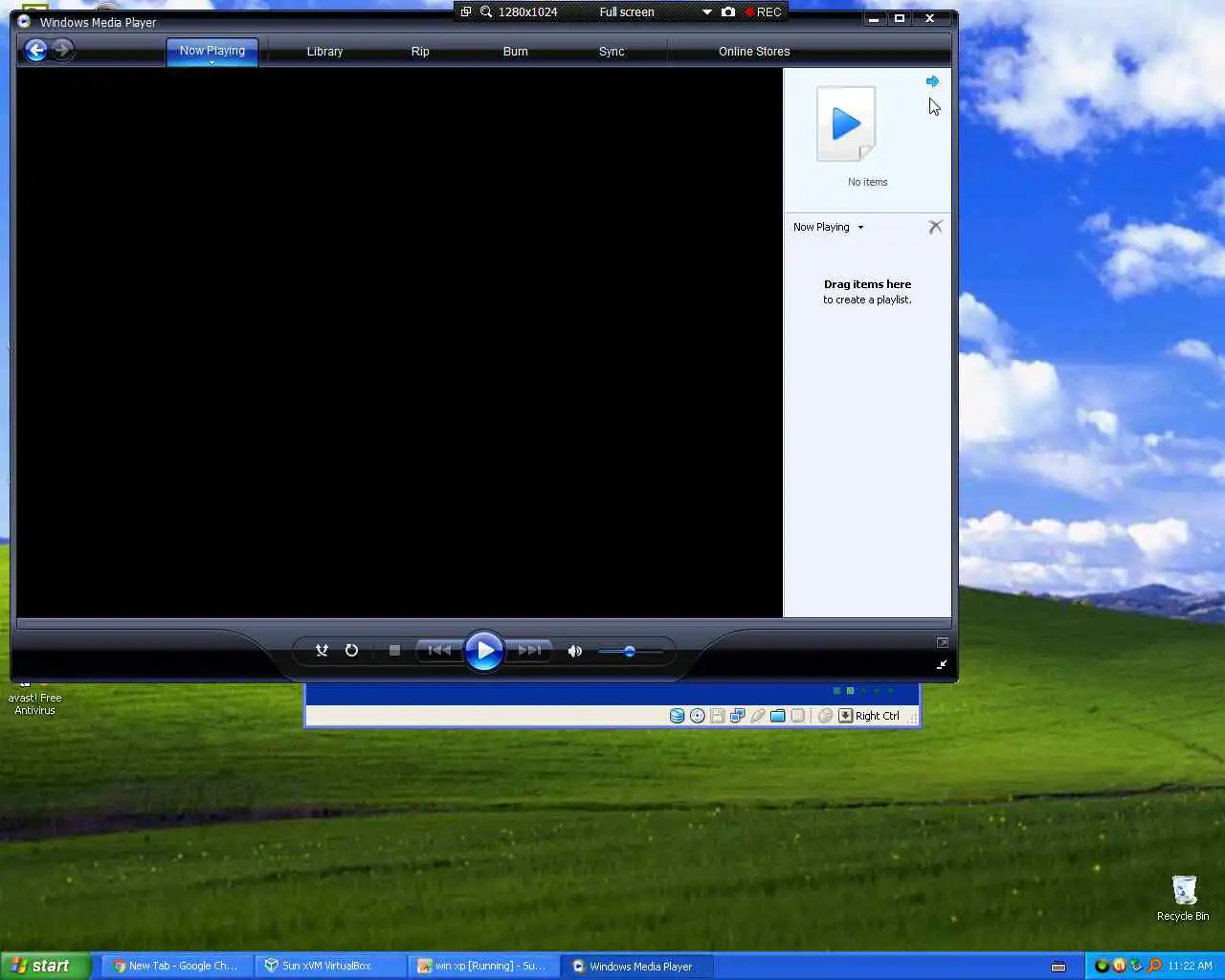Click the orange magnifier tray icon
Viewport: 1225px width, 980px height.
1154,966
